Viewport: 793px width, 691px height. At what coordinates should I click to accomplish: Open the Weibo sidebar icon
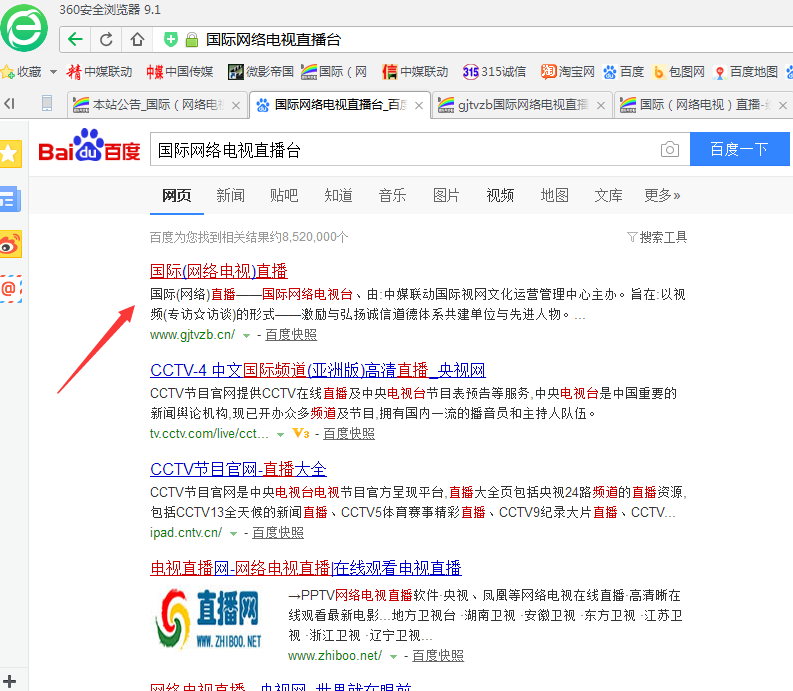10,244
